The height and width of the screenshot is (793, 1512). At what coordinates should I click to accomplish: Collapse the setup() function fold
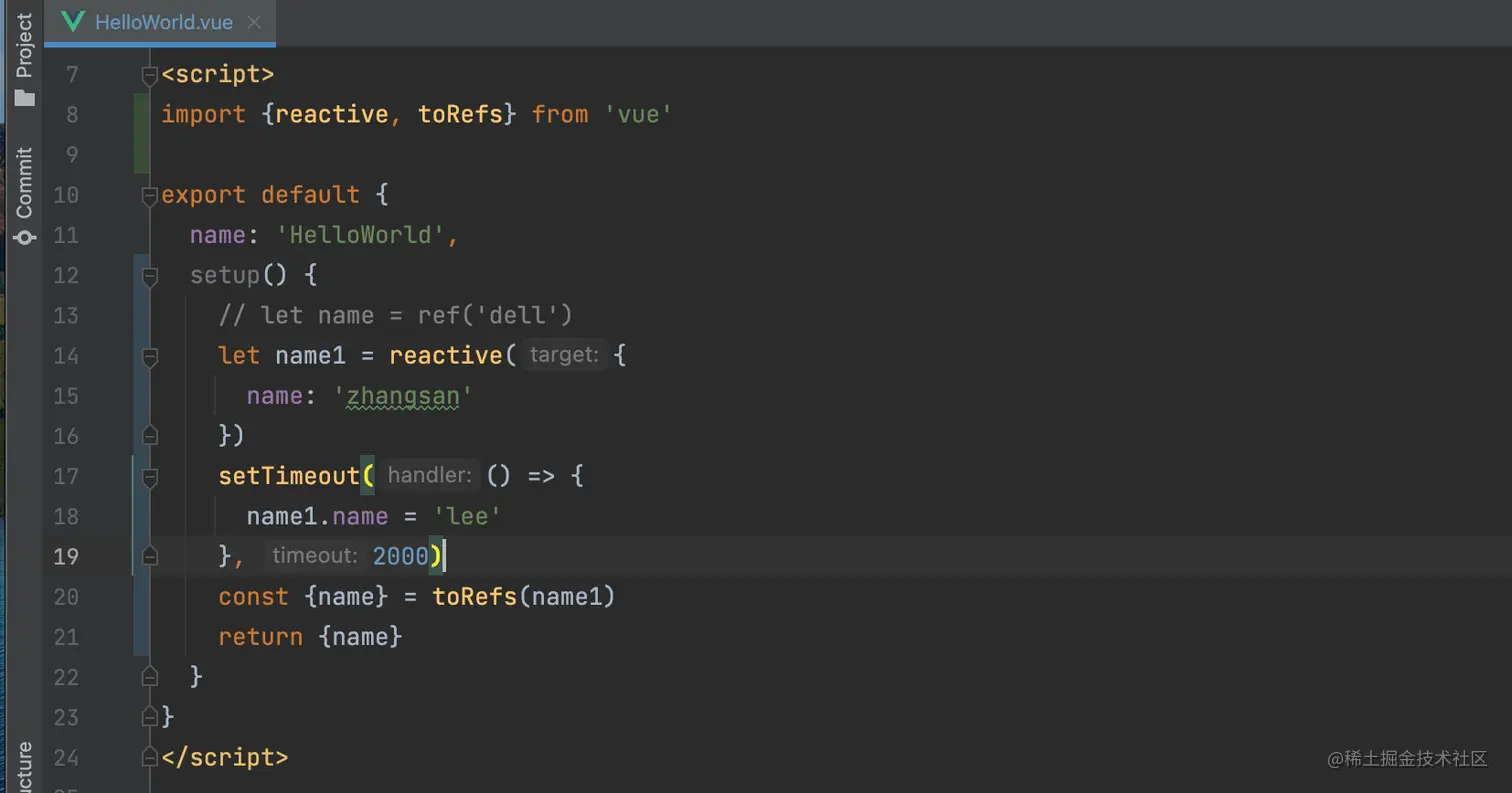coord(150,275)
